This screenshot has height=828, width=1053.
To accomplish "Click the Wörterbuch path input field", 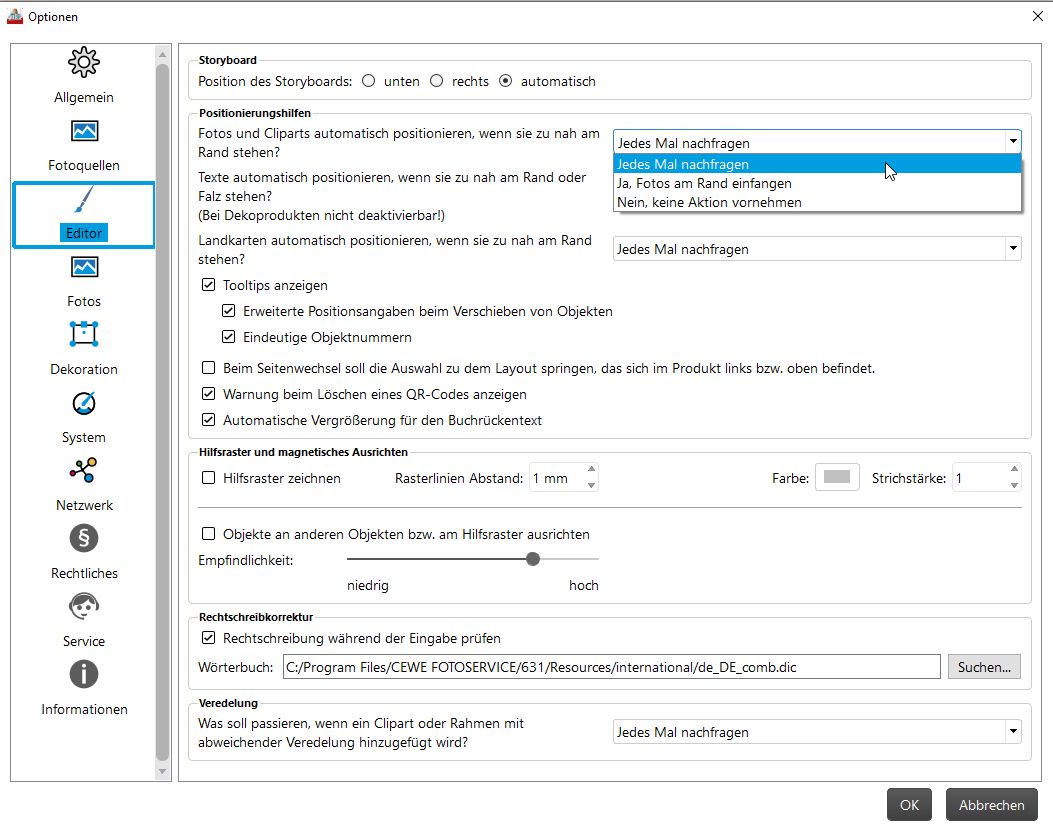I will pyautogui.click(x=611, y=667).
